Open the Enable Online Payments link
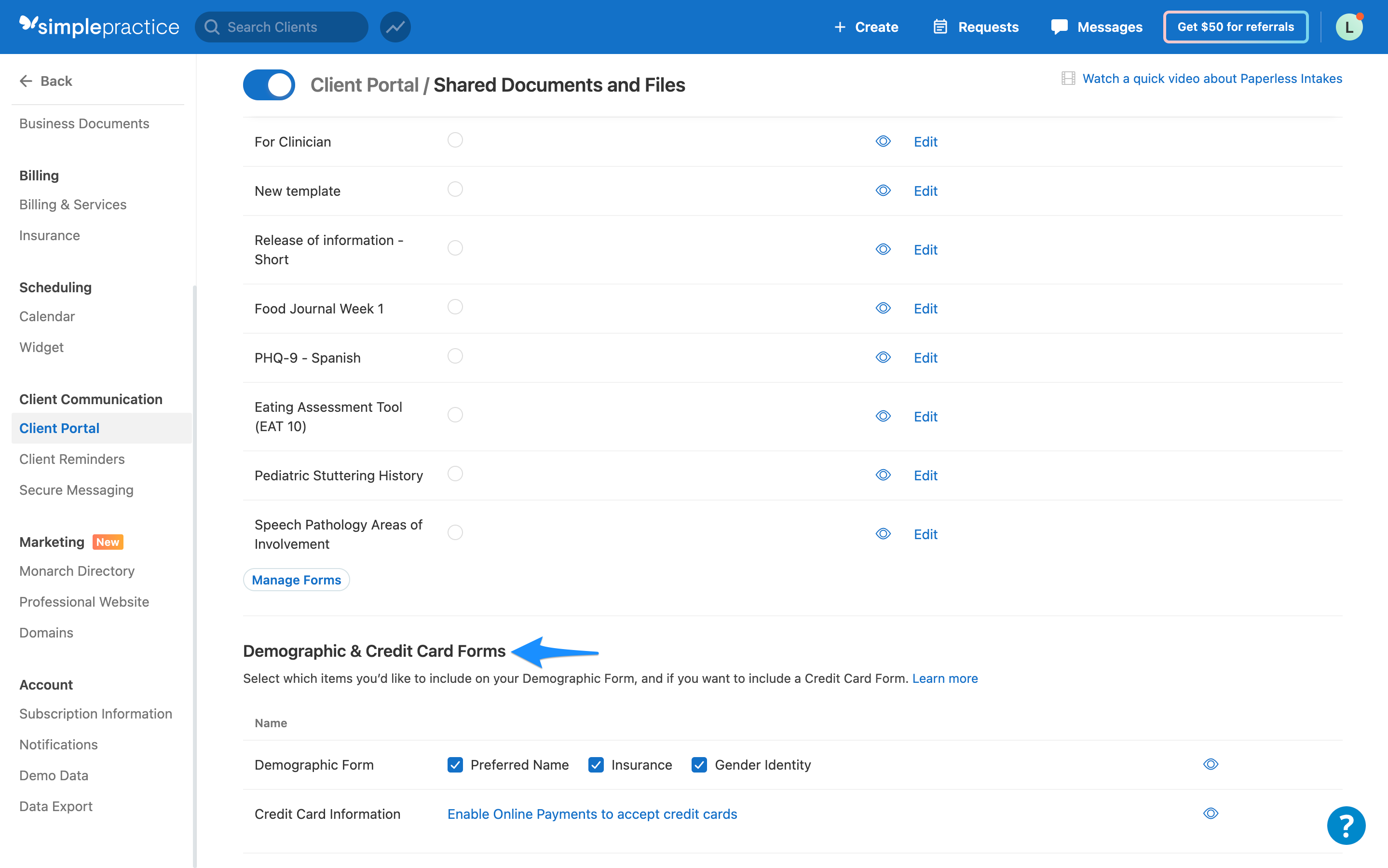 592,814
